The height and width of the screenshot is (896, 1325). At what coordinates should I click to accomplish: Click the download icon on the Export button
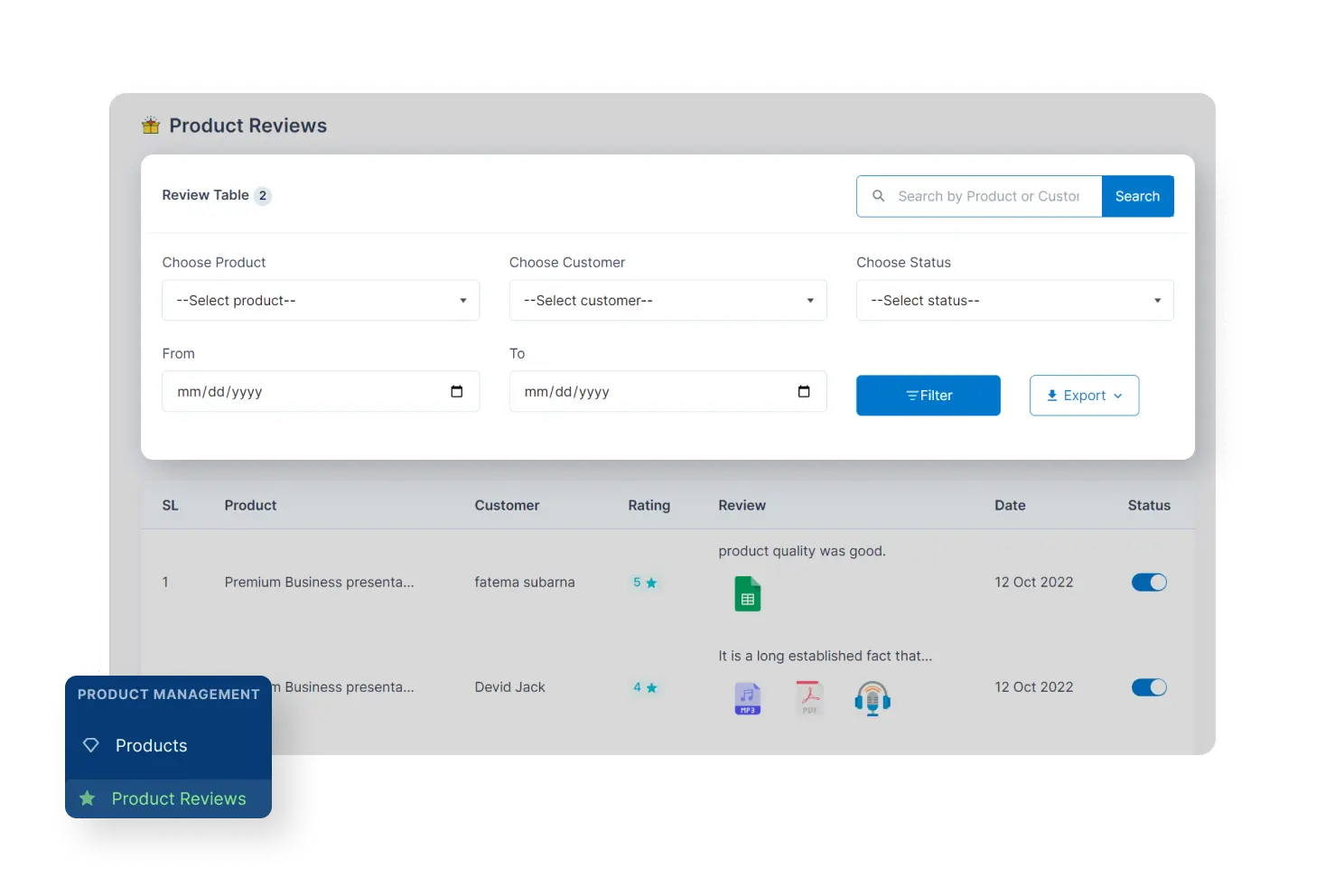point(1051,395)
